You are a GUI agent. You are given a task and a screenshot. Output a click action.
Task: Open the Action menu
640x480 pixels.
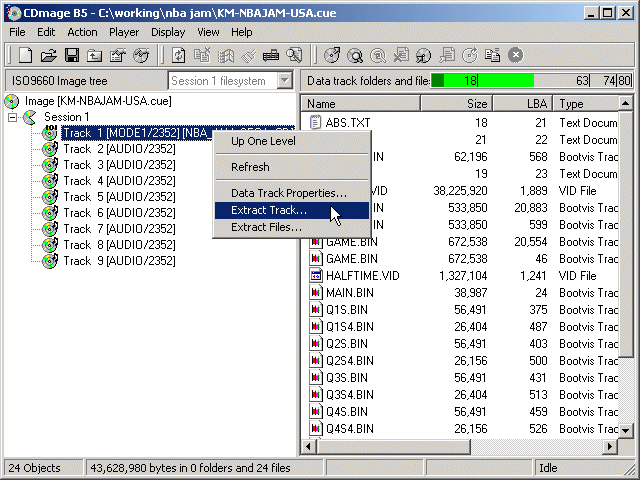(x=82, y=32)
